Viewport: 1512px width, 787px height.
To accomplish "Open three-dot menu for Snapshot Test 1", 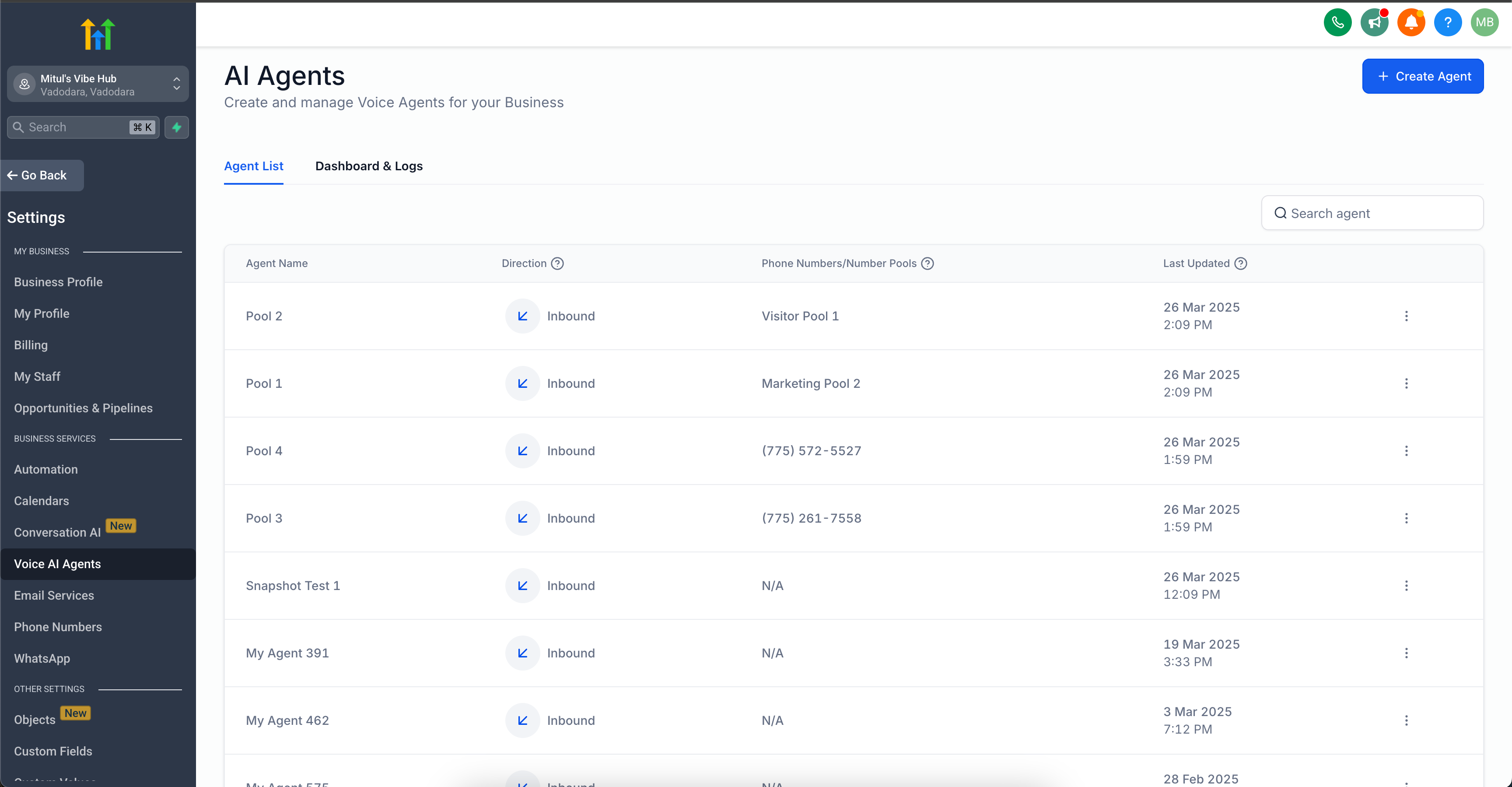I will coord(1406,586).
